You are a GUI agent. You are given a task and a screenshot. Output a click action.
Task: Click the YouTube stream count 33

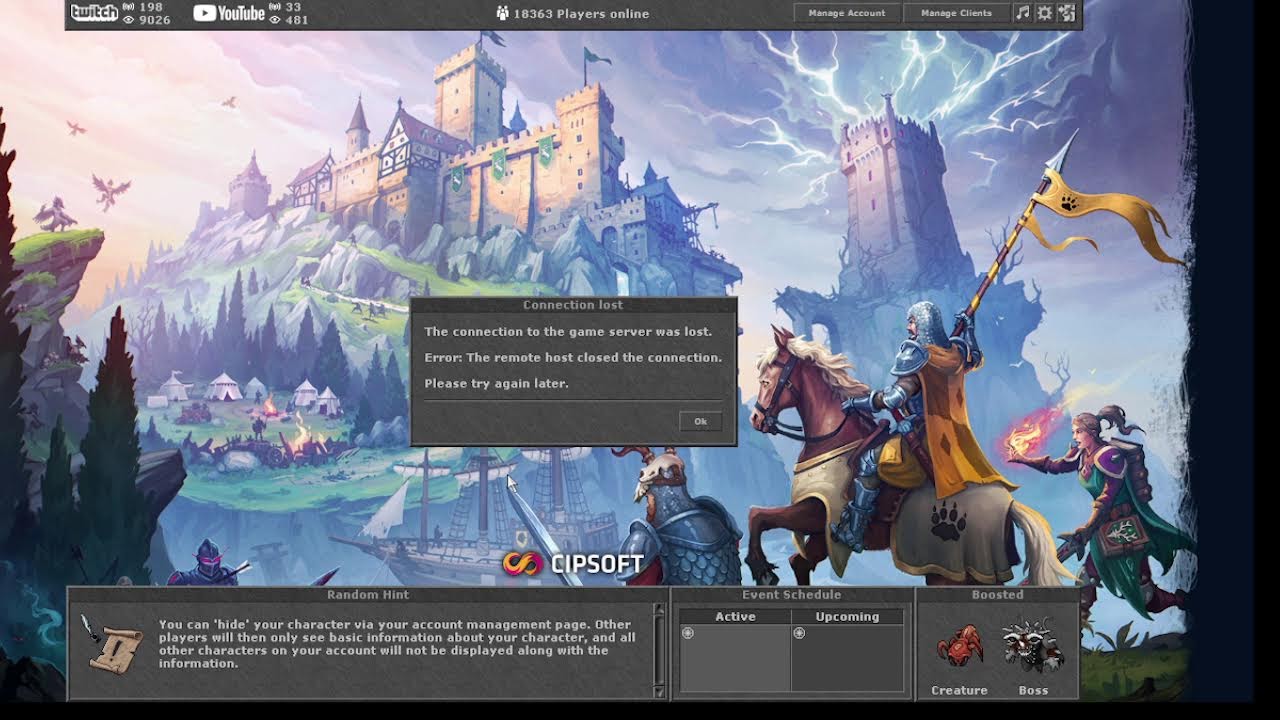point(293,8)
